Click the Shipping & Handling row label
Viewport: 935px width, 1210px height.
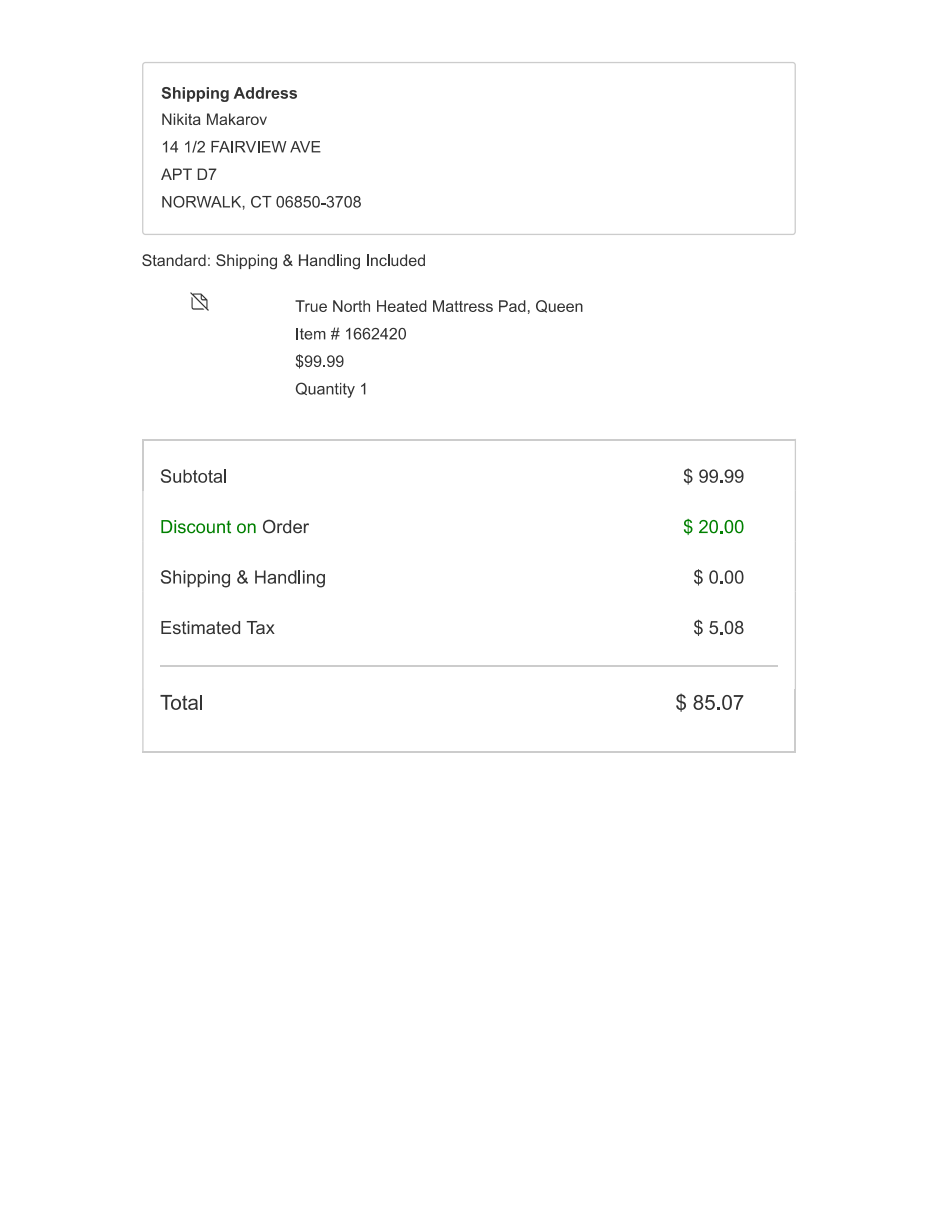pos(243,578)
